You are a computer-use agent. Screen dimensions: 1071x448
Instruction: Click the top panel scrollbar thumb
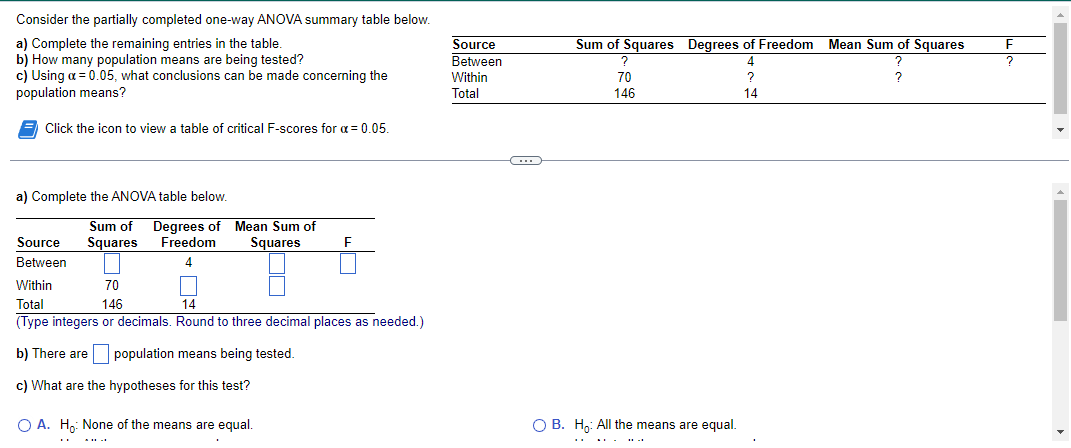tap(1061, 70)
